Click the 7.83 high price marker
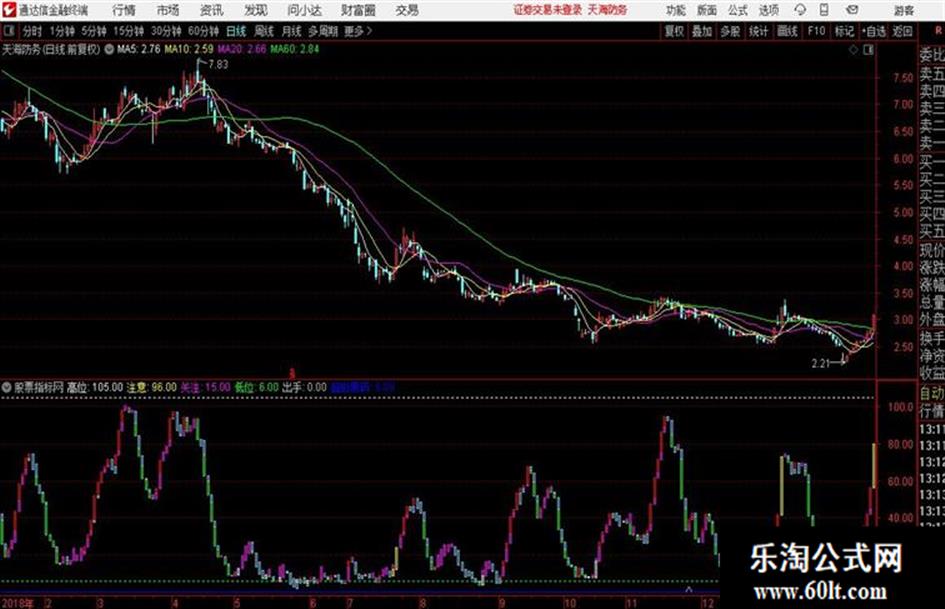The image size is (945, 609). (x=218, y=65)
